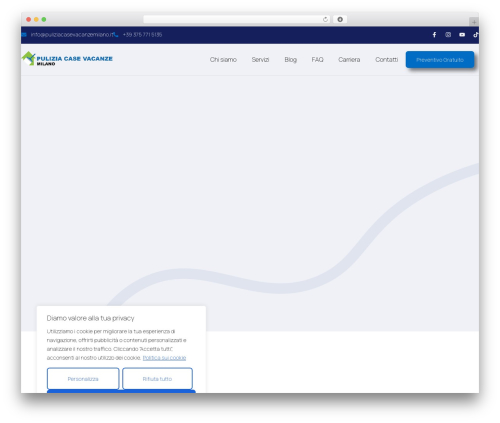This screenshot has height=423, width=500.
Task: Click the browser extension icon beside address bar
Action: tap(340, 20)
